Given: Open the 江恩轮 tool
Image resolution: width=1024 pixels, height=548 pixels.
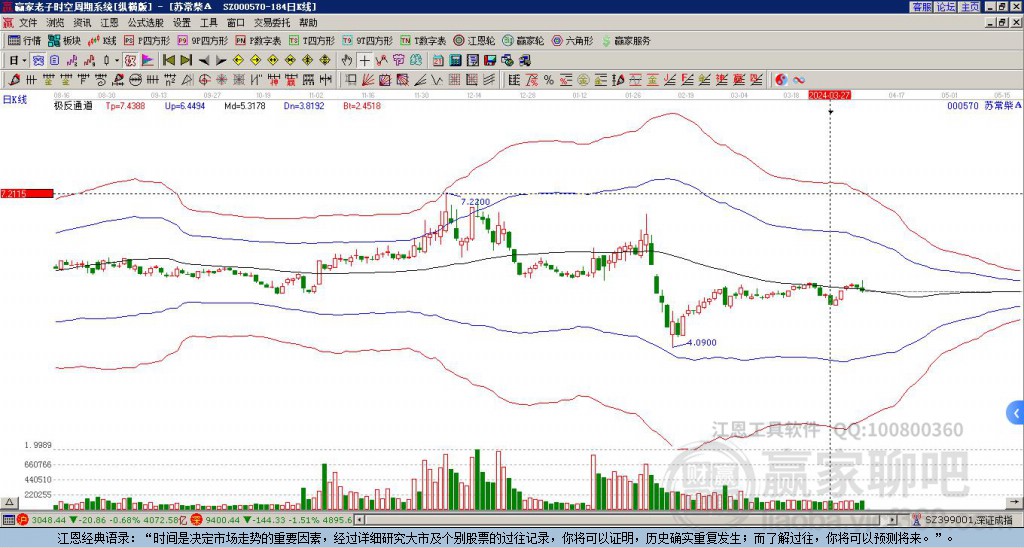Looking at the screenshot, I should 474,40.
